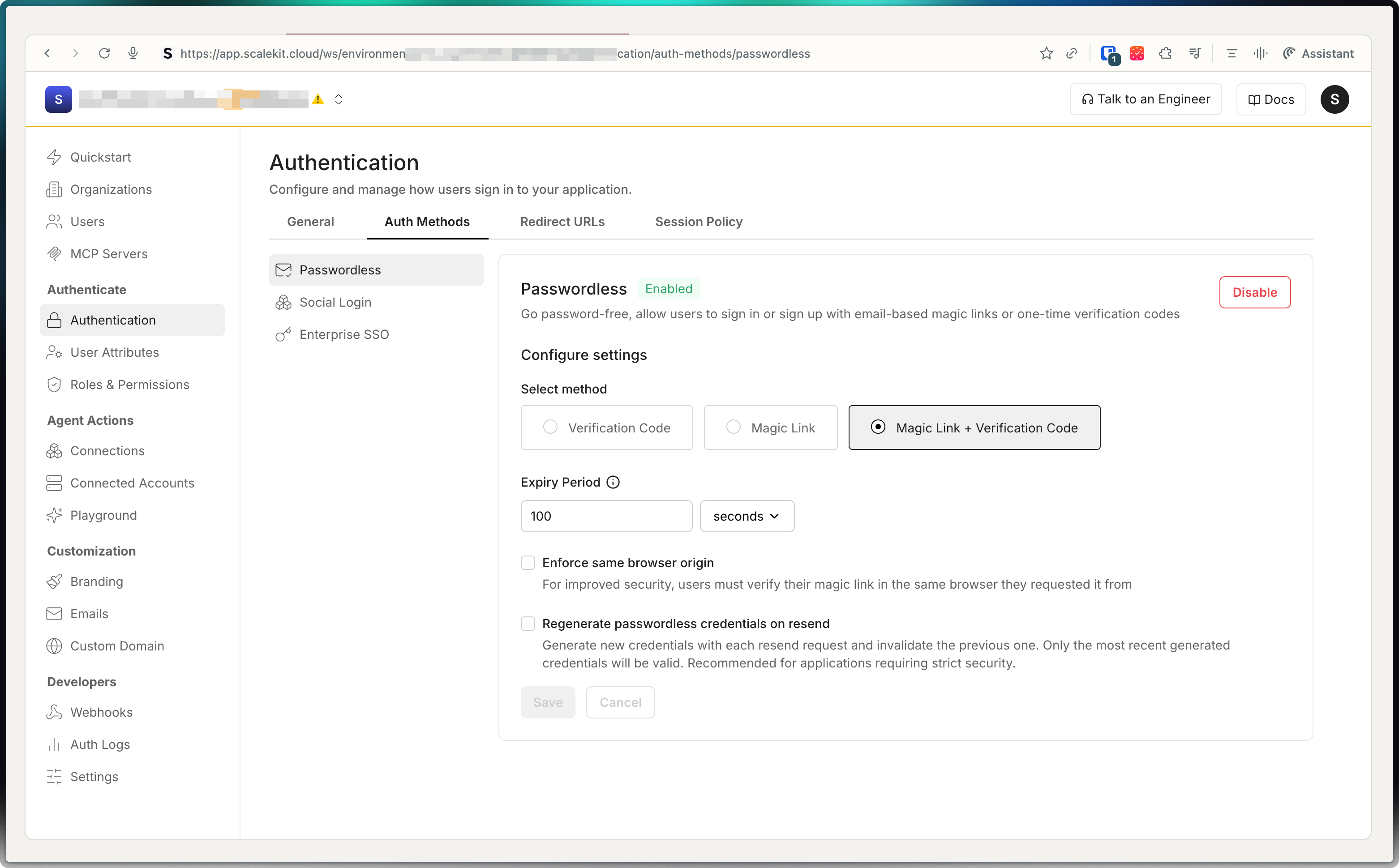This screenshot has height=868, width=1399.
Task: Enable Regenerate passwordless credentials on resend
Action: tap(528, 624)
